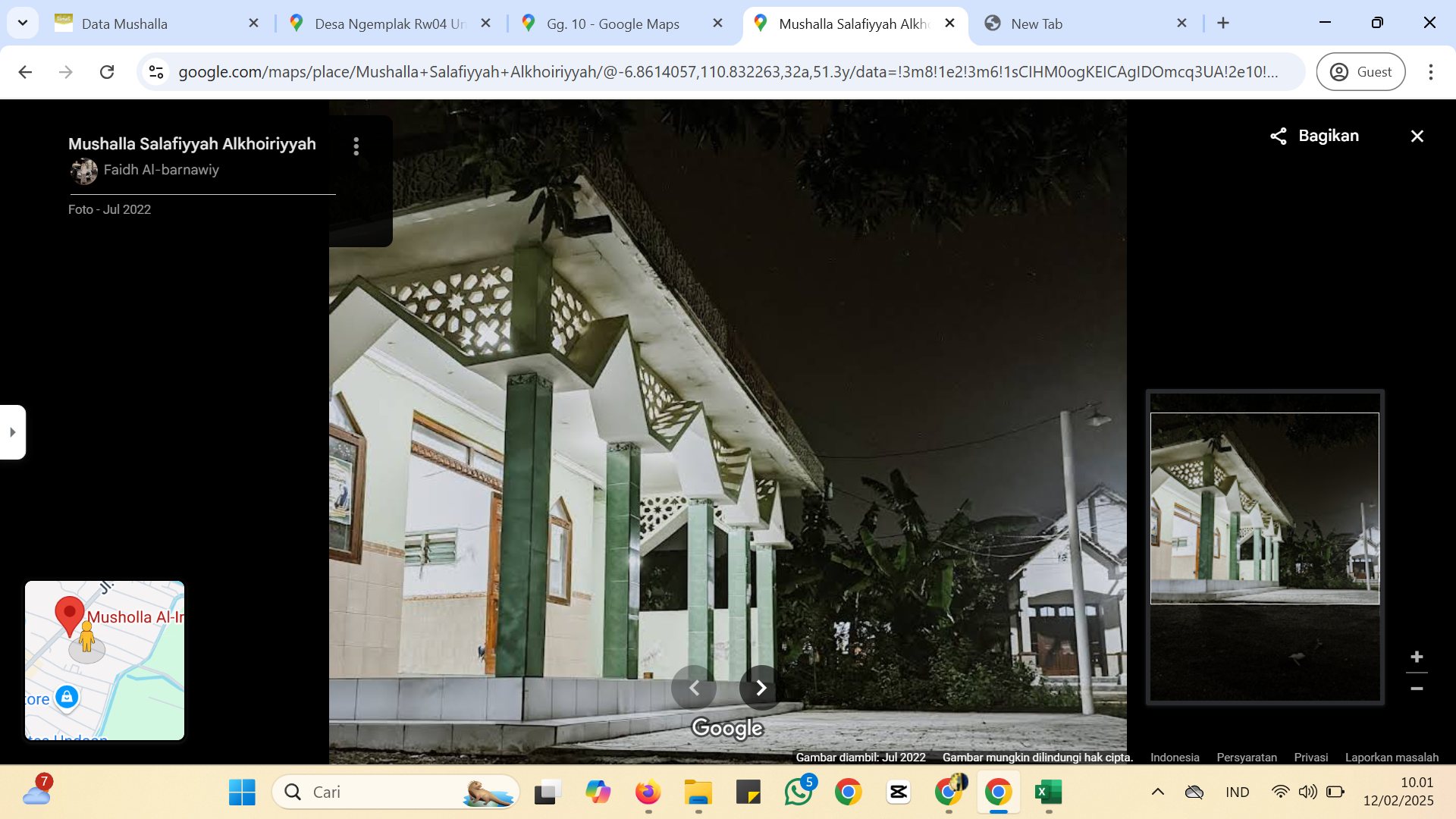
Task: Open the Privasi link
Action: [x=1310, y=757]
